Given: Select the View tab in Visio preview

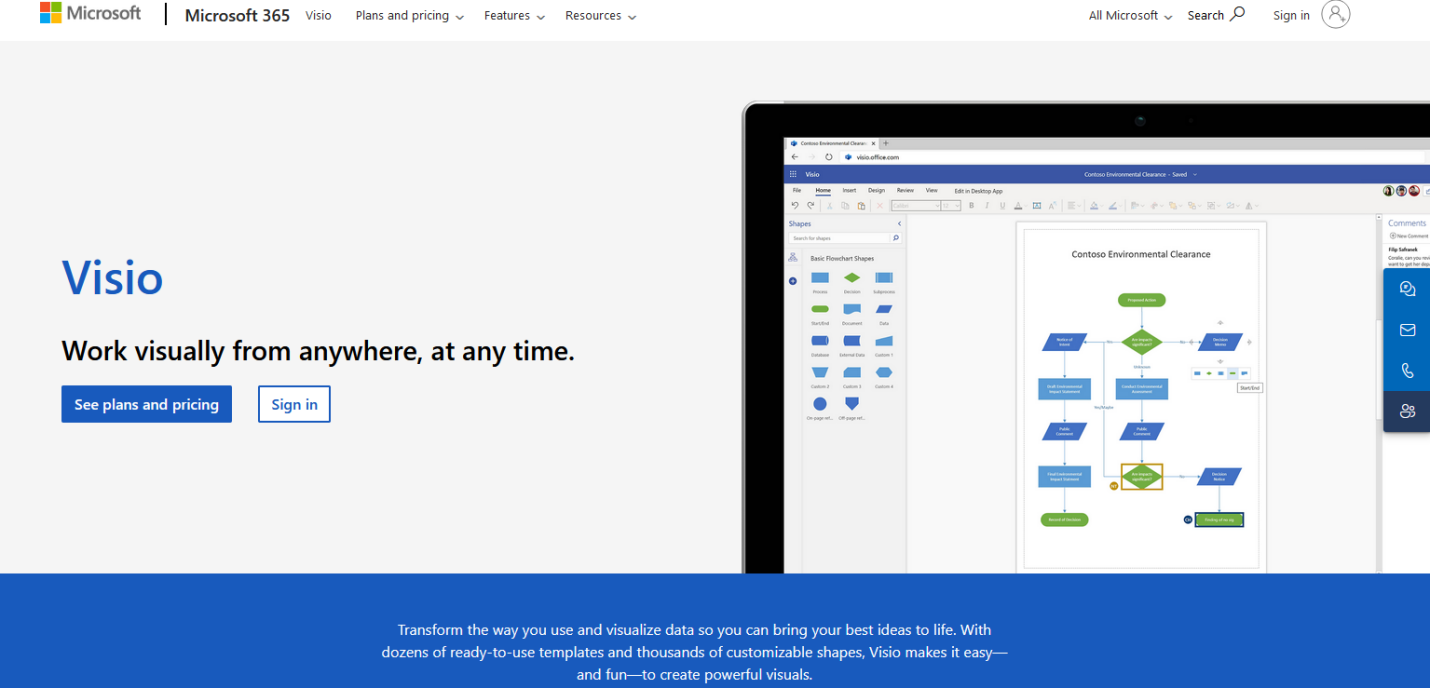Looking at the screenshot, I should point(931,190).
